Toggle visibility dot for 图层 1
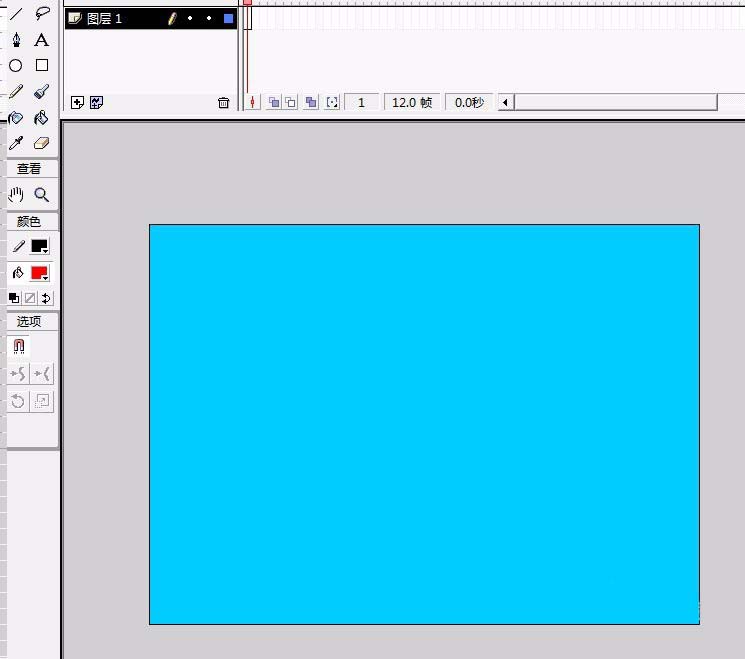 190,19
